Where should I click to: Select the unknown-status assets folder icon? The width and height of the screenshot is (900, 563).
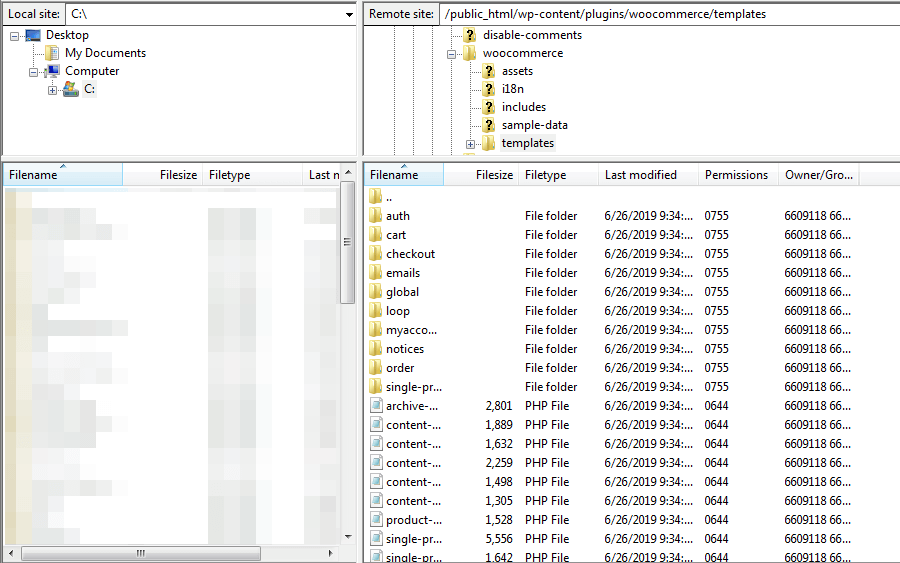[x=489, y=71]
